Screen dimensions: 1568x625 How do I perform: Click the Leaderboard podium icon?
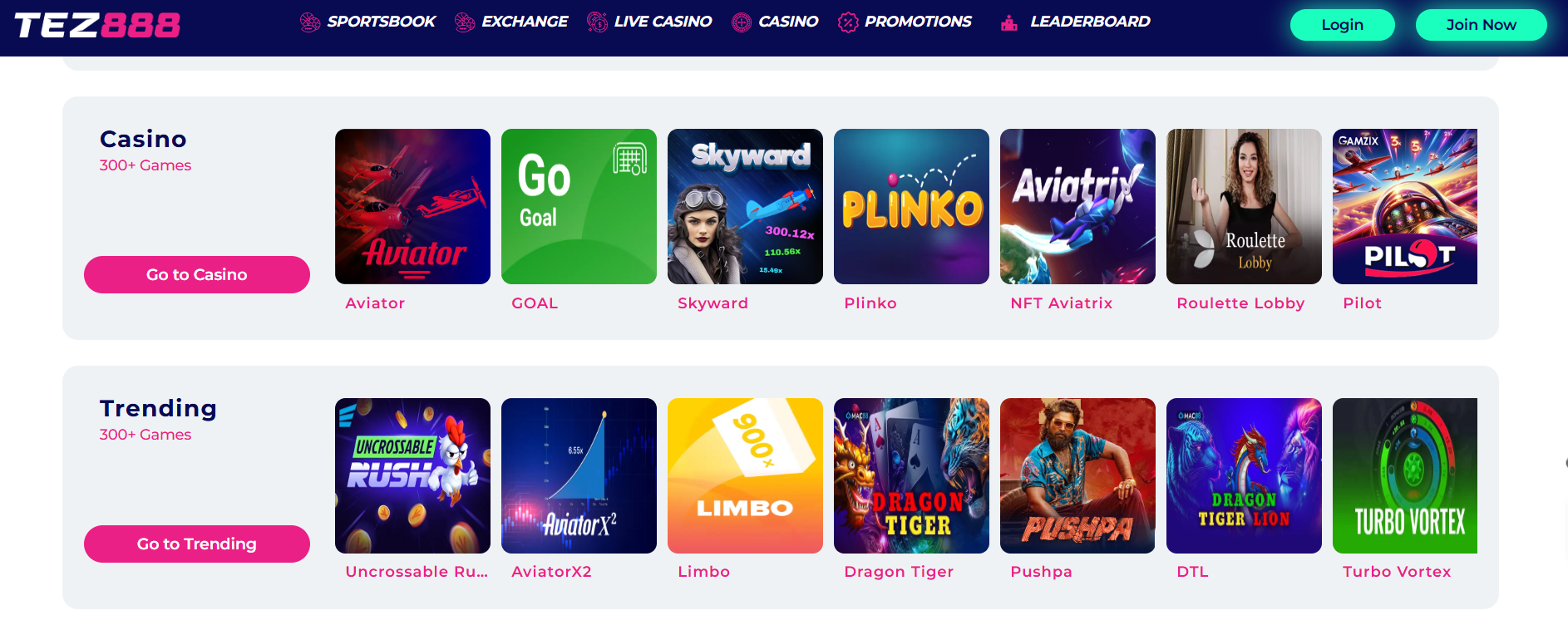point(1009,23)
